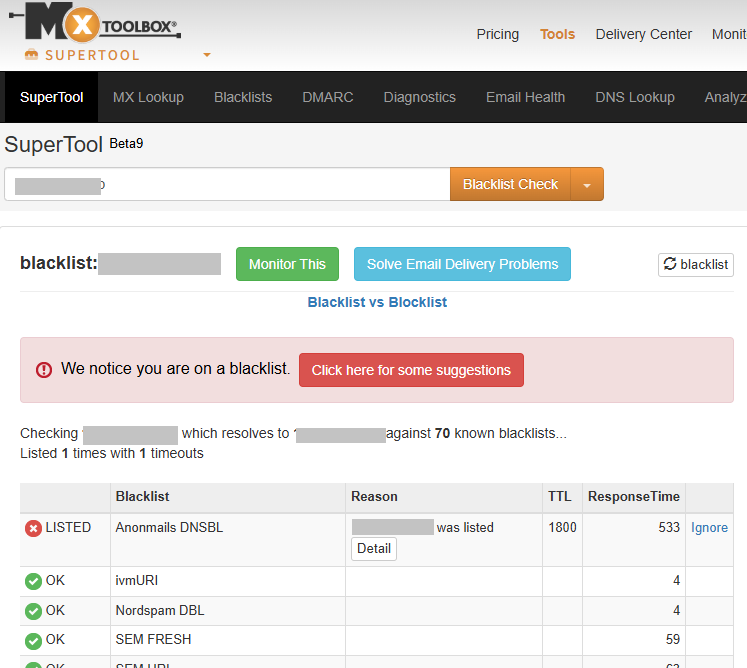
Task: Click the red LISTED status icon
Action: click(34, 529)
